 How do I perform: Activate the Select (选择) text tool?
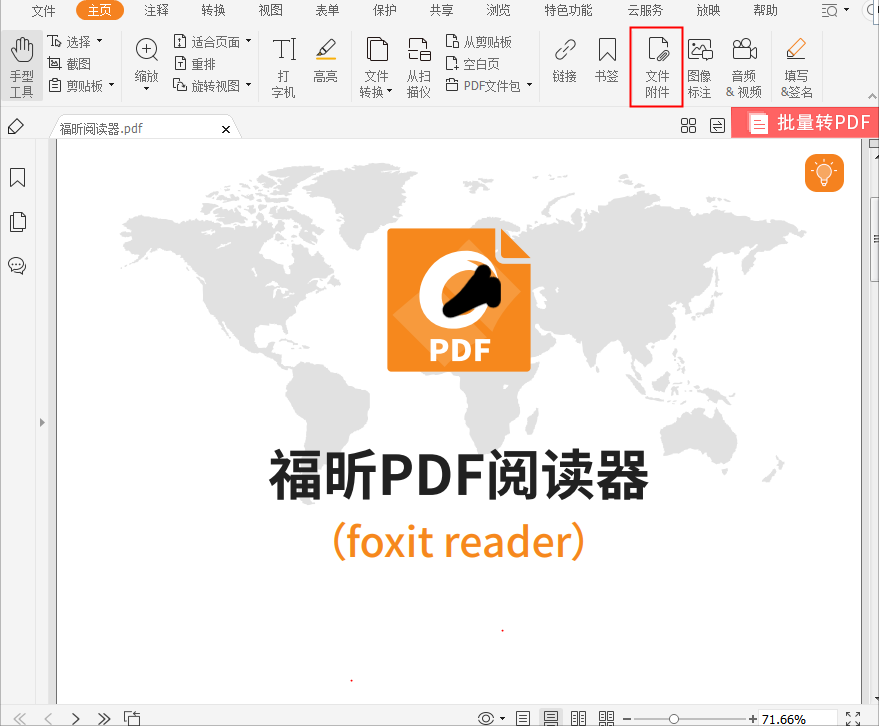(69, 42)
